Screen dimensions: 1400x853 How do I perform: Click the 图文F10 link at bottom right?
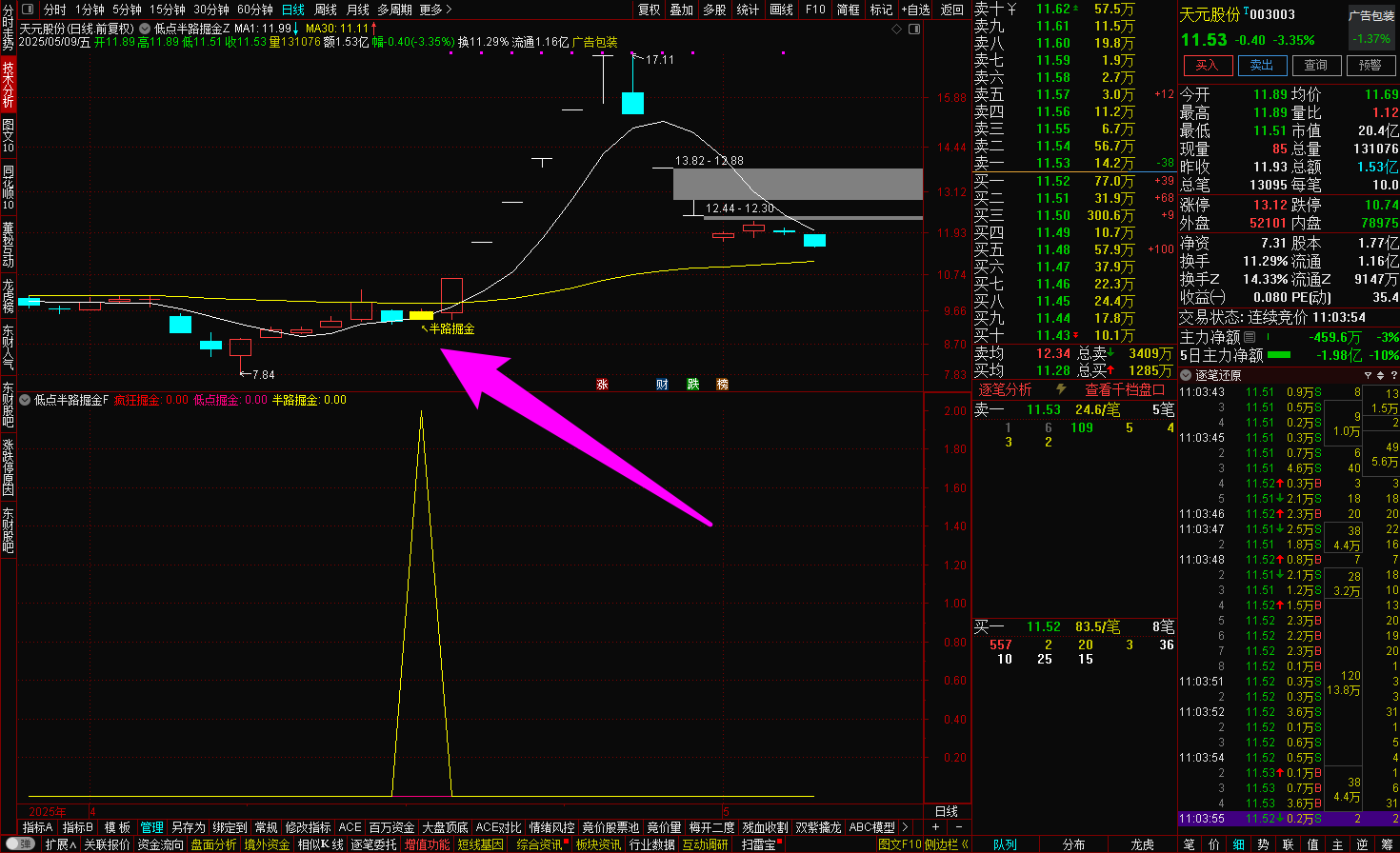[900, 844]
